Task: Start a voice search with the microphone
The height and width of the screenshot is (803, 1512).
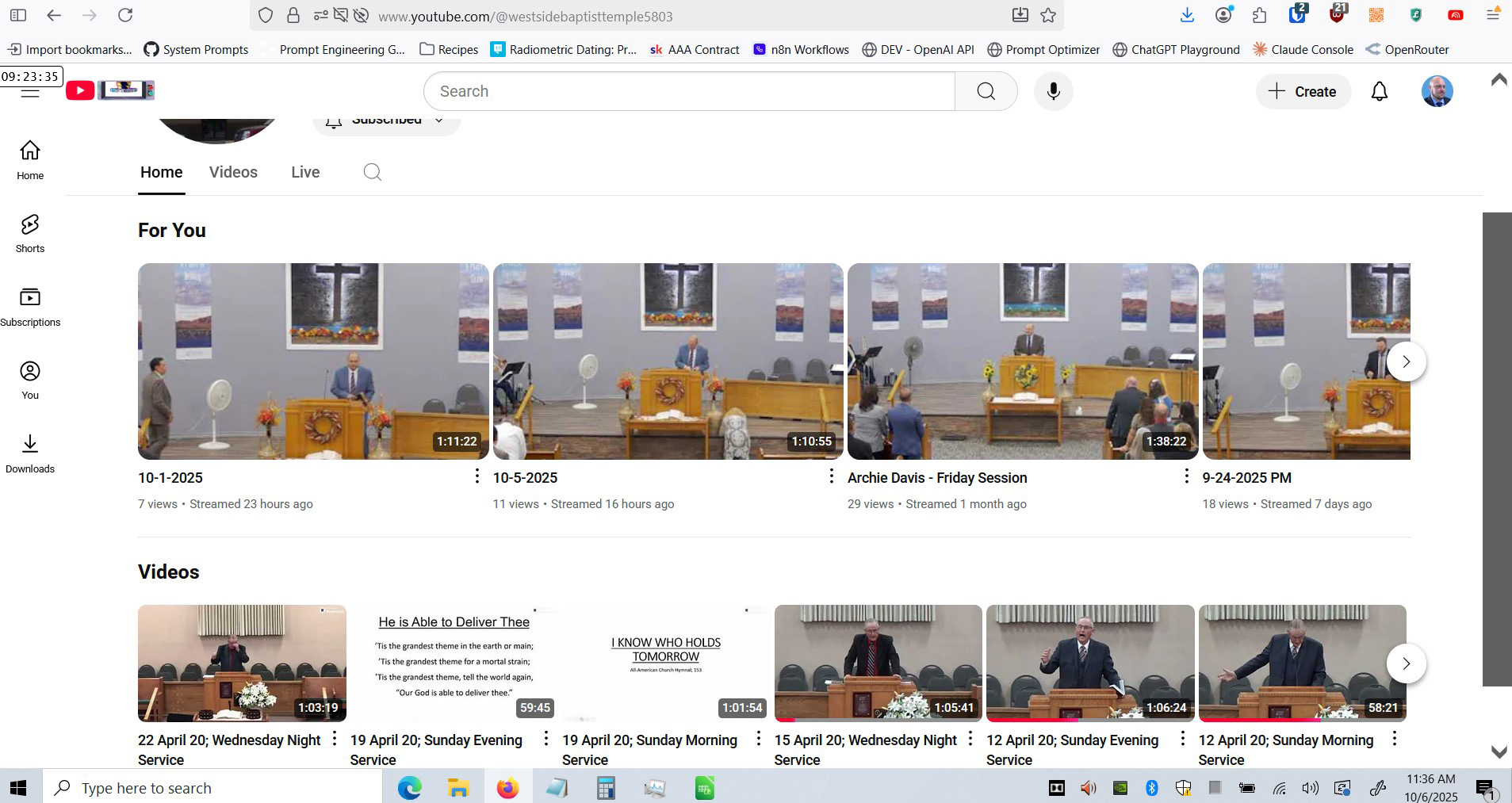Action: click(1054, 90)
